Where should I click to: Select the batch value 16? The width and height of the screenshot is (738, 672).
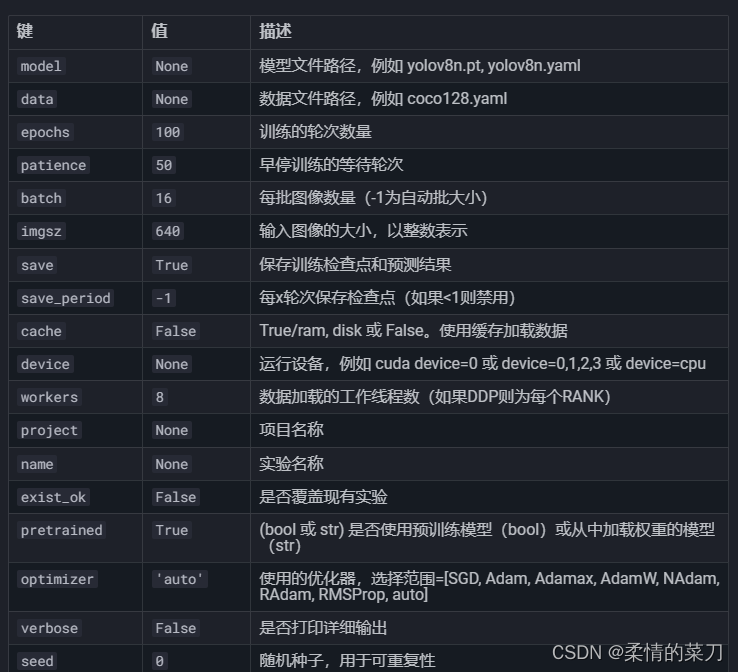tap(164, 198)
